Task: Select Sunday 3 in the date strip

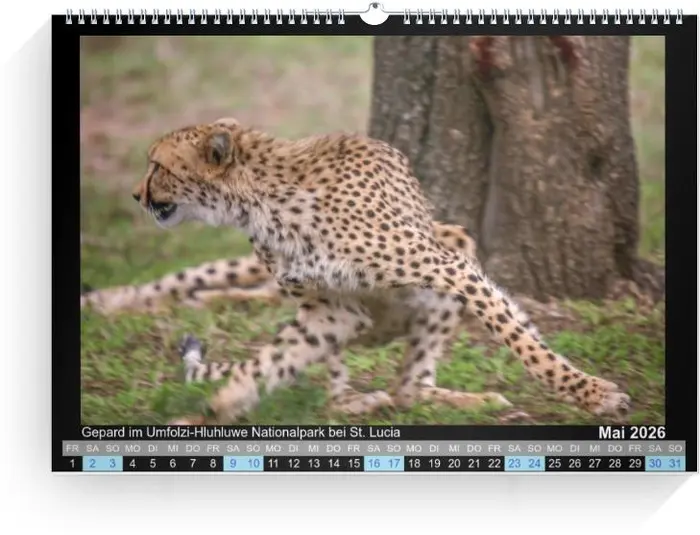Action: [112, 464]
